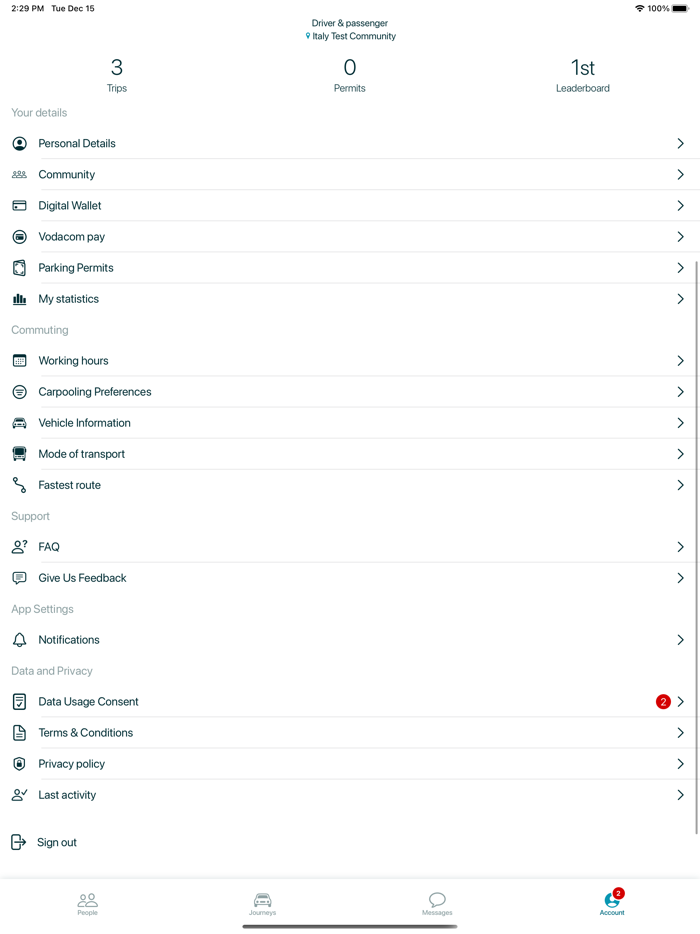Open Terms & Conditions link

click(x=86, y=733)
